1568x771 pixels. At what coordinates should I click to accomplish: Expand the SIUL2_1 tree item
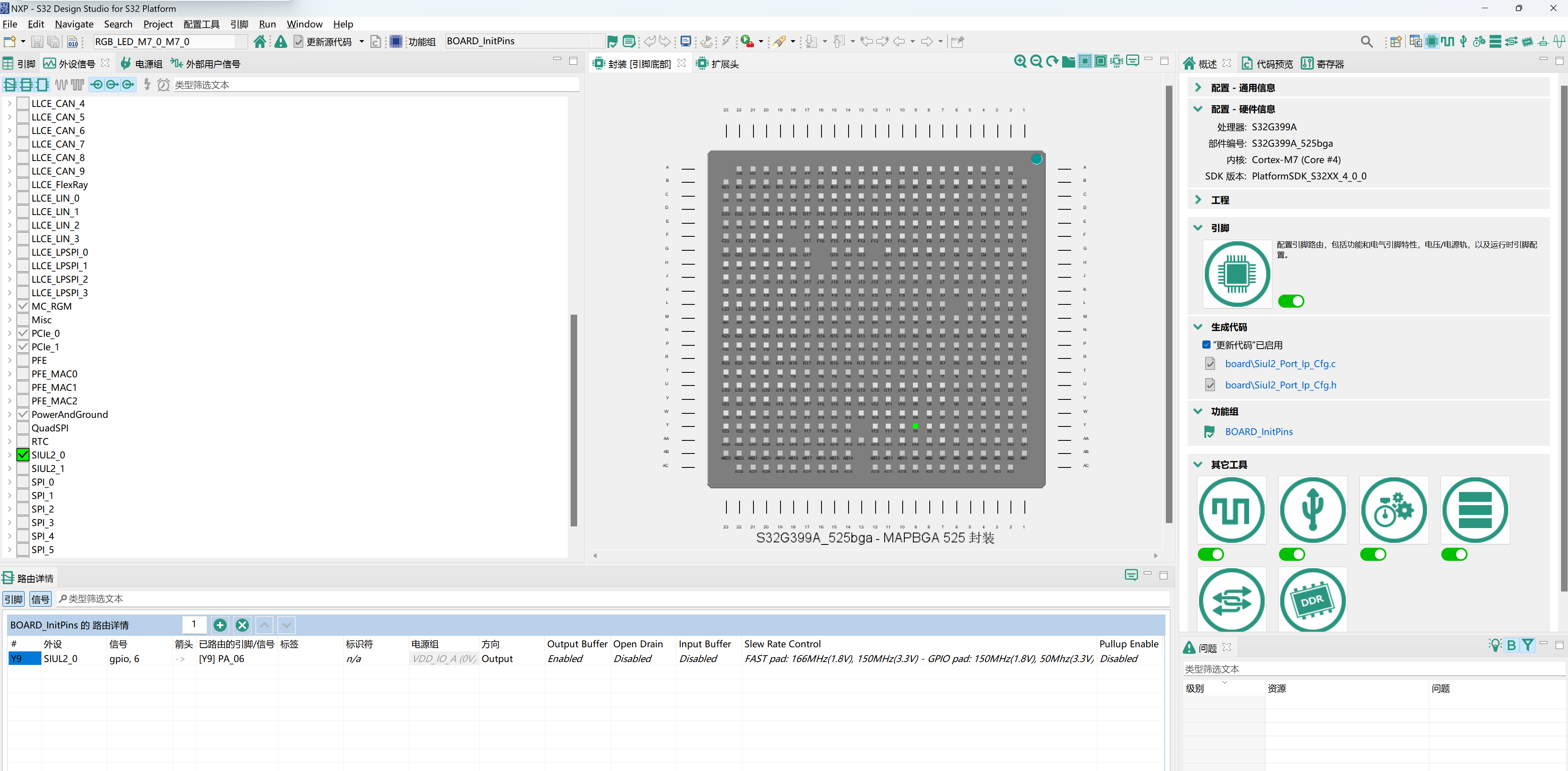click(9, 469)
